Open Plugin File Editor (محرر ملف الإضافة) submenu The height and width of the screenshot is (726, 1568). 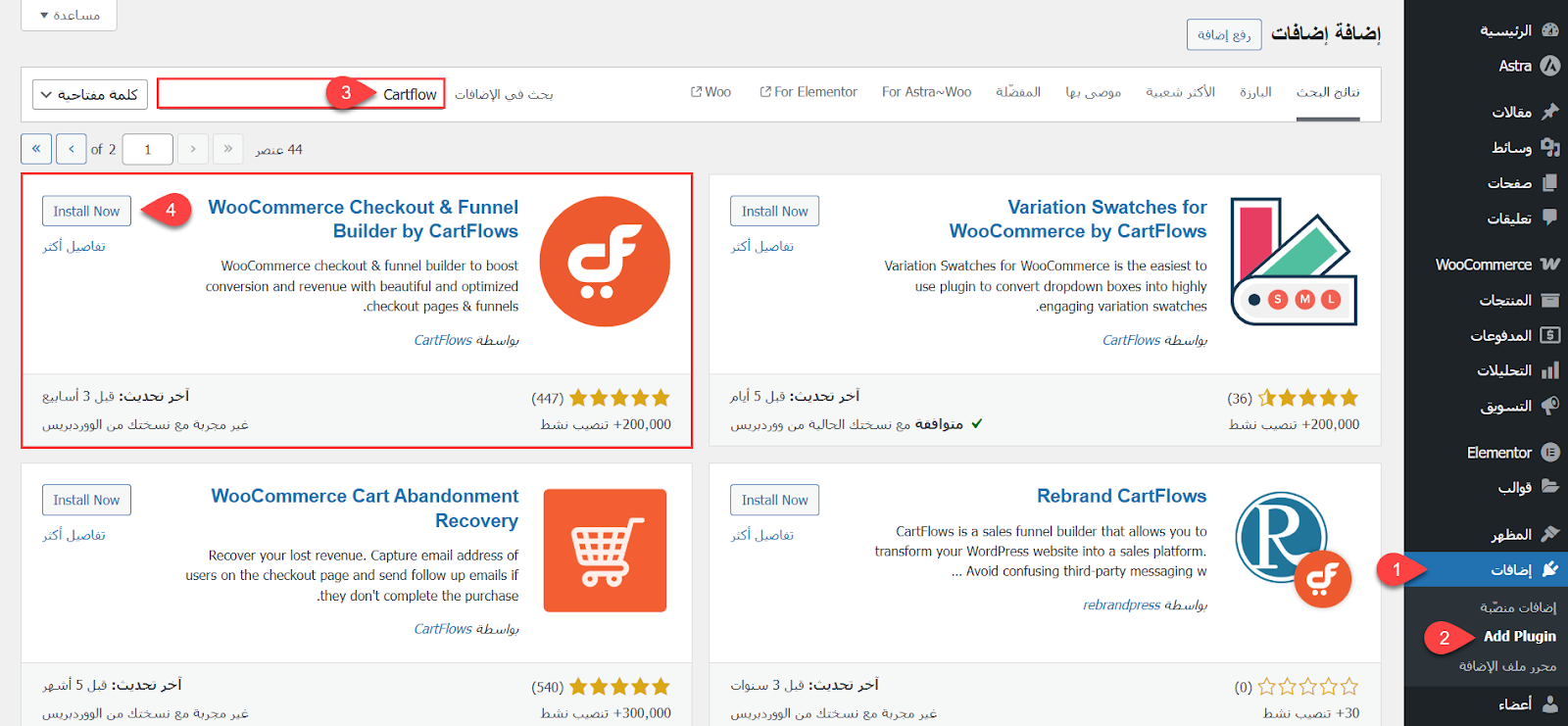point(1507,665)
